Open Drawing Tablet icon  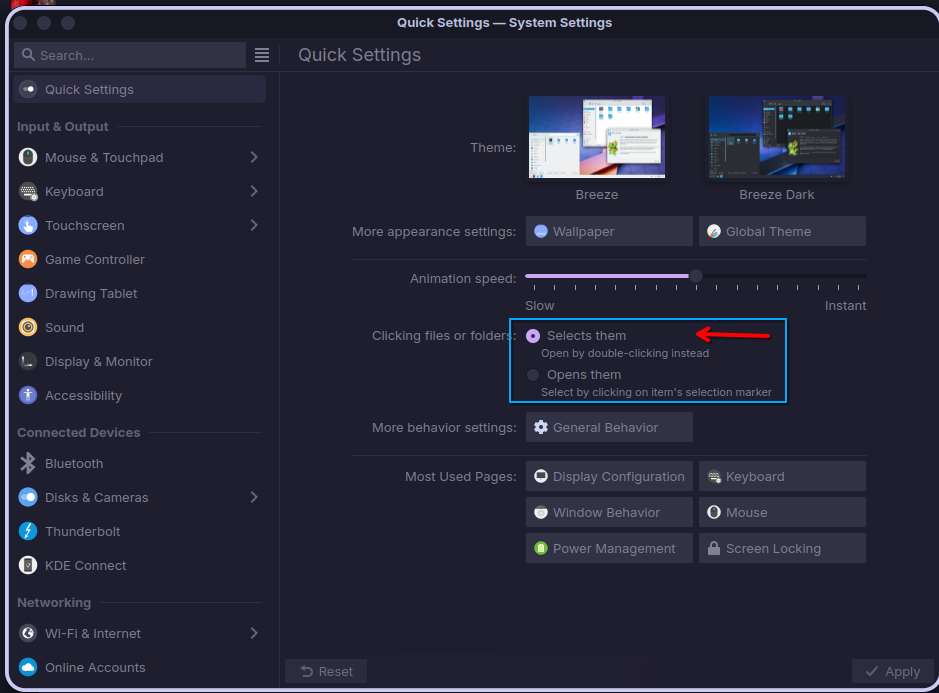28,293
